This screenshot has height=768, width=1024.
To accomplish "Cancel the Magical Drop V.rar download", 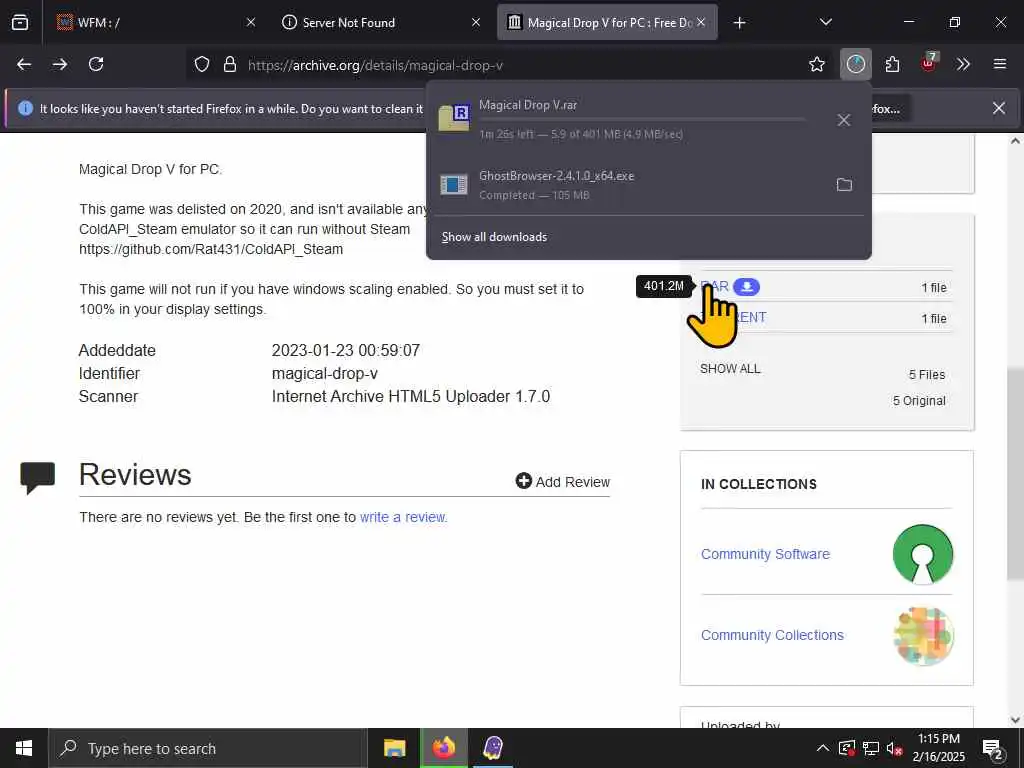I will (844, 120).
